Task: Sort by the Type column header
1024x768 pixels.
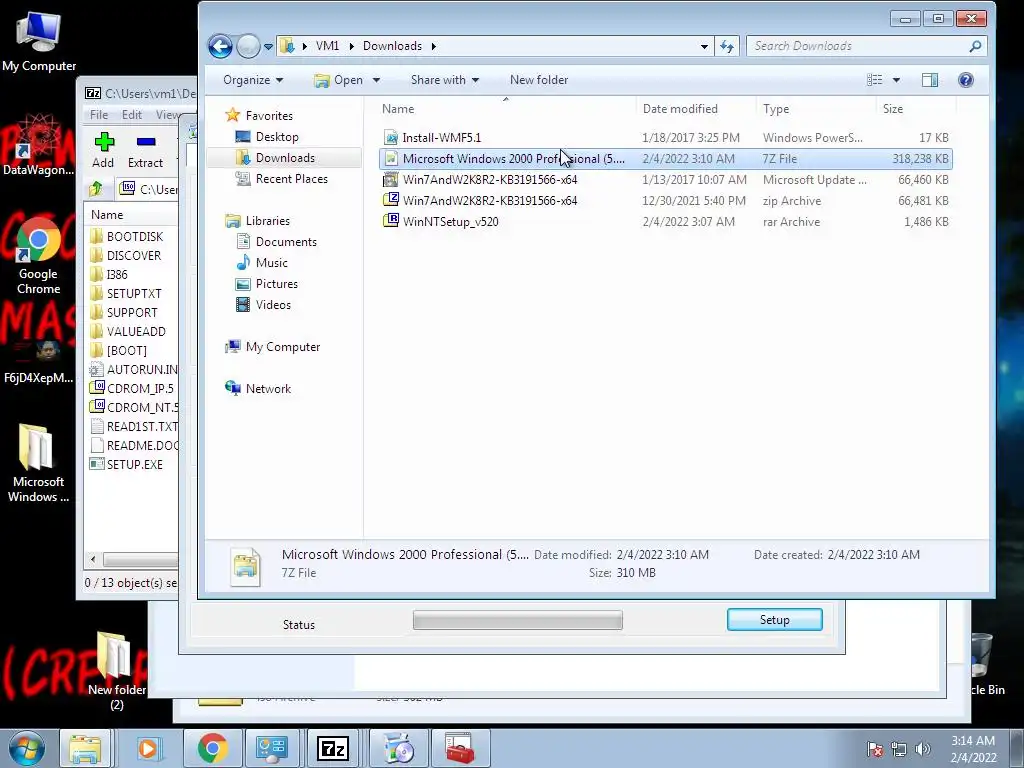Action: (x=816, y=109)
